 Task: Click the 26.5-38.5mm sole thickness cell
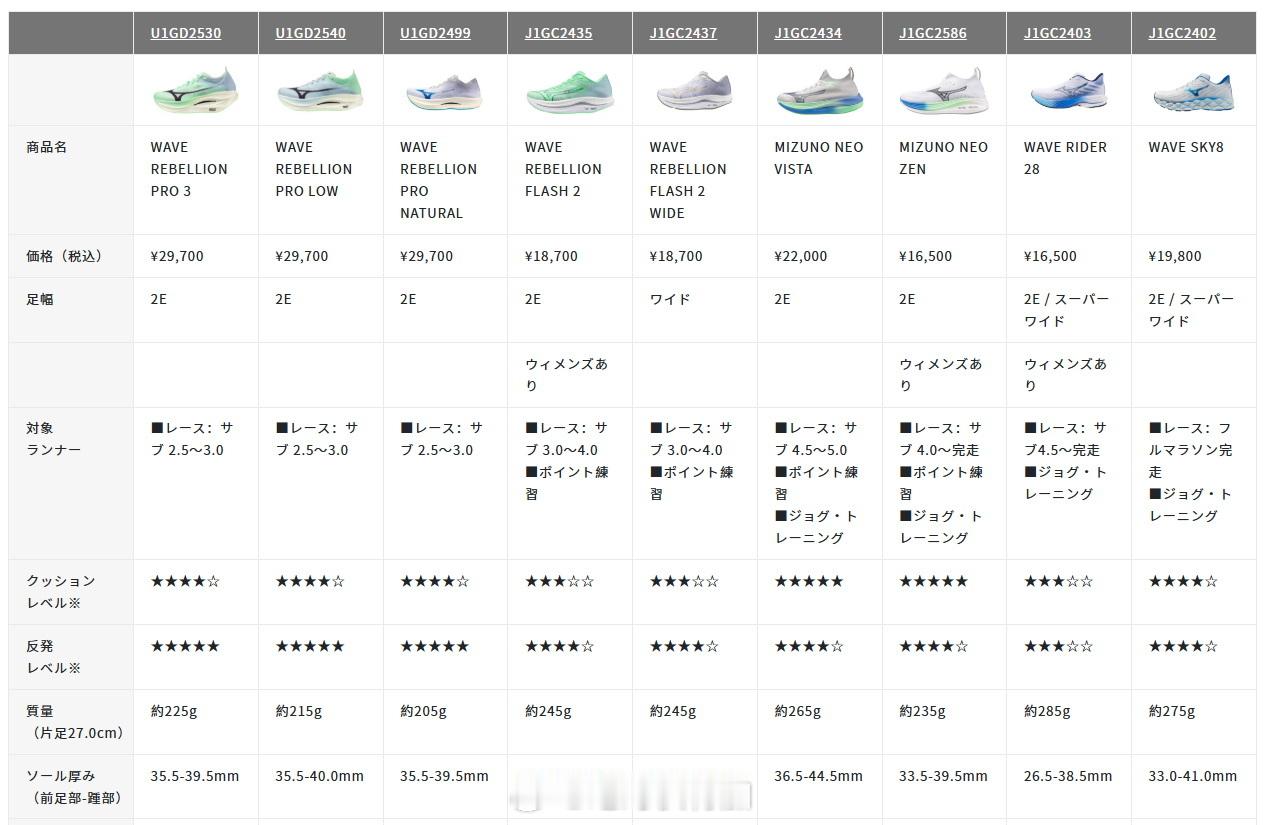pos(1069,787)
